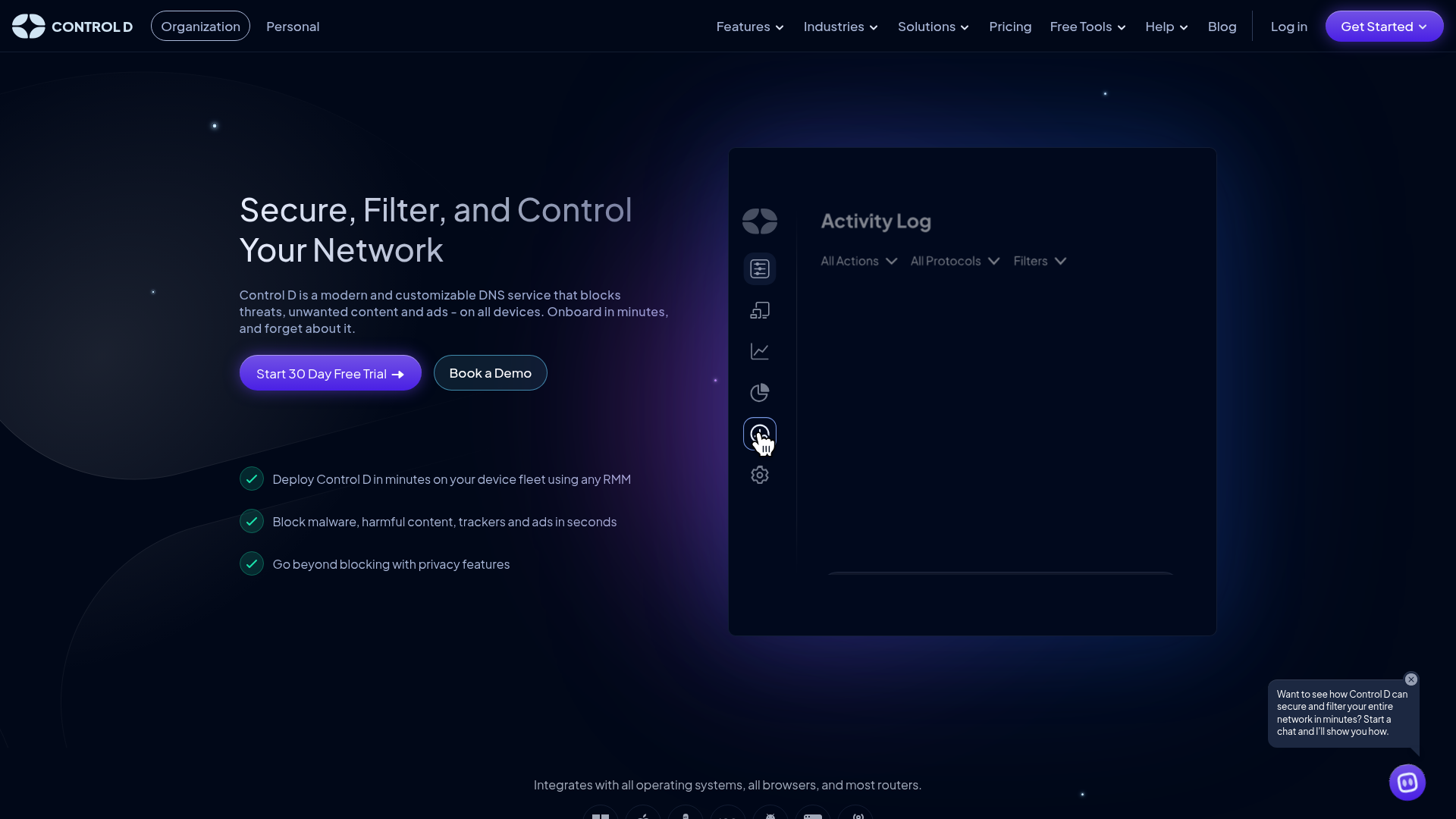Open the All Protocols dropdown
The image size is (1456, 819).
point(954,261)
